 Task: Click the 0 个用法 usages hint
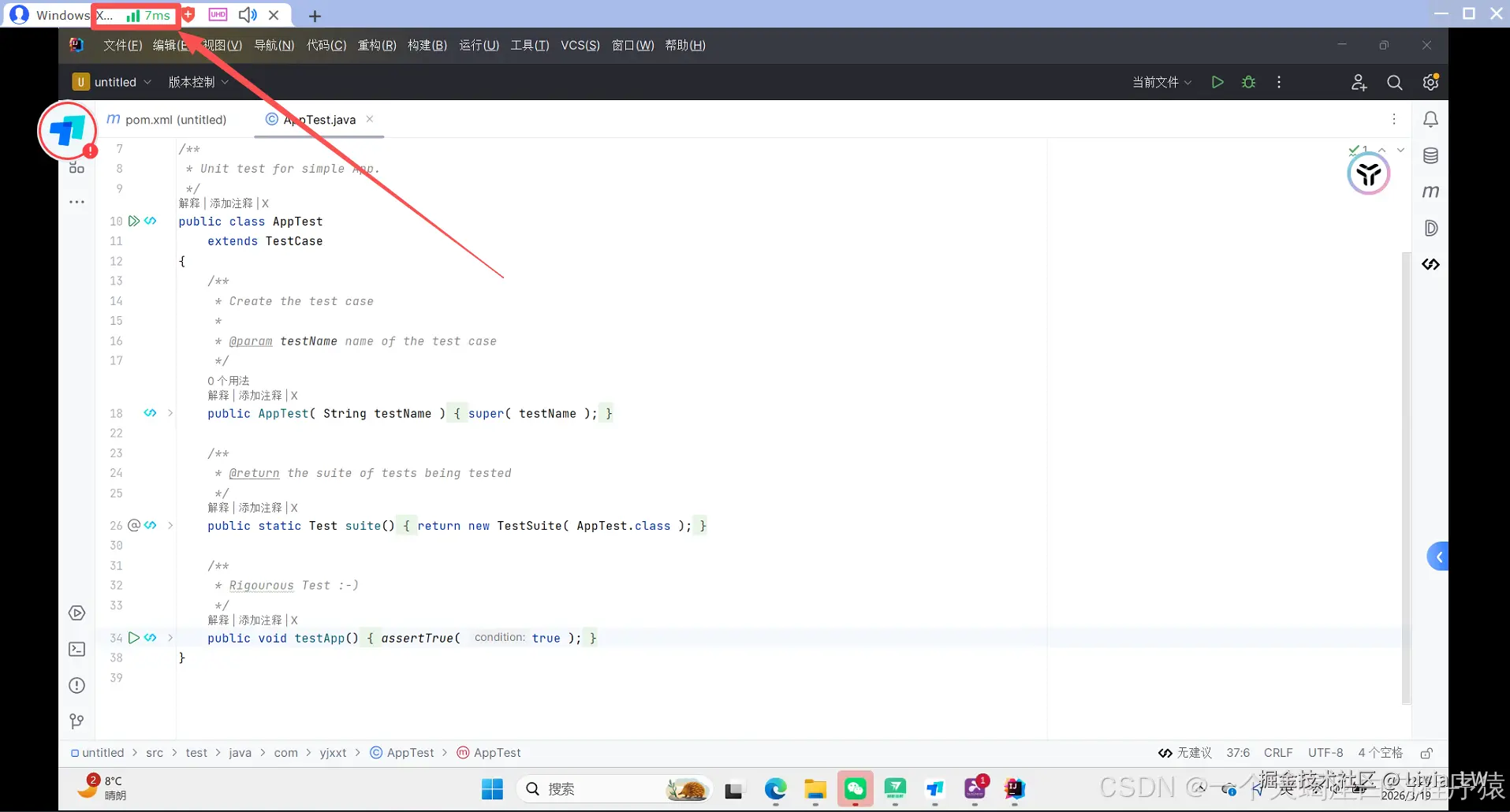(x=229, y=381)
